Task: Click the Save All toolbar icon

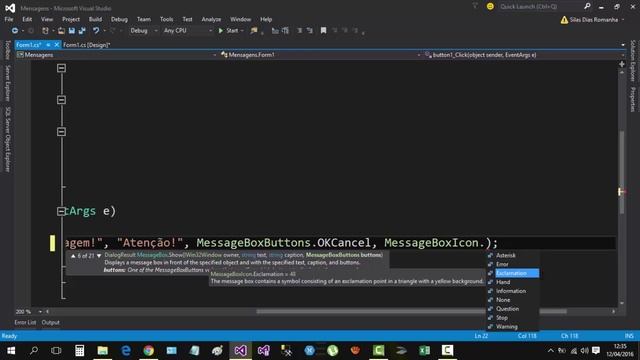Action: [82, 31]
